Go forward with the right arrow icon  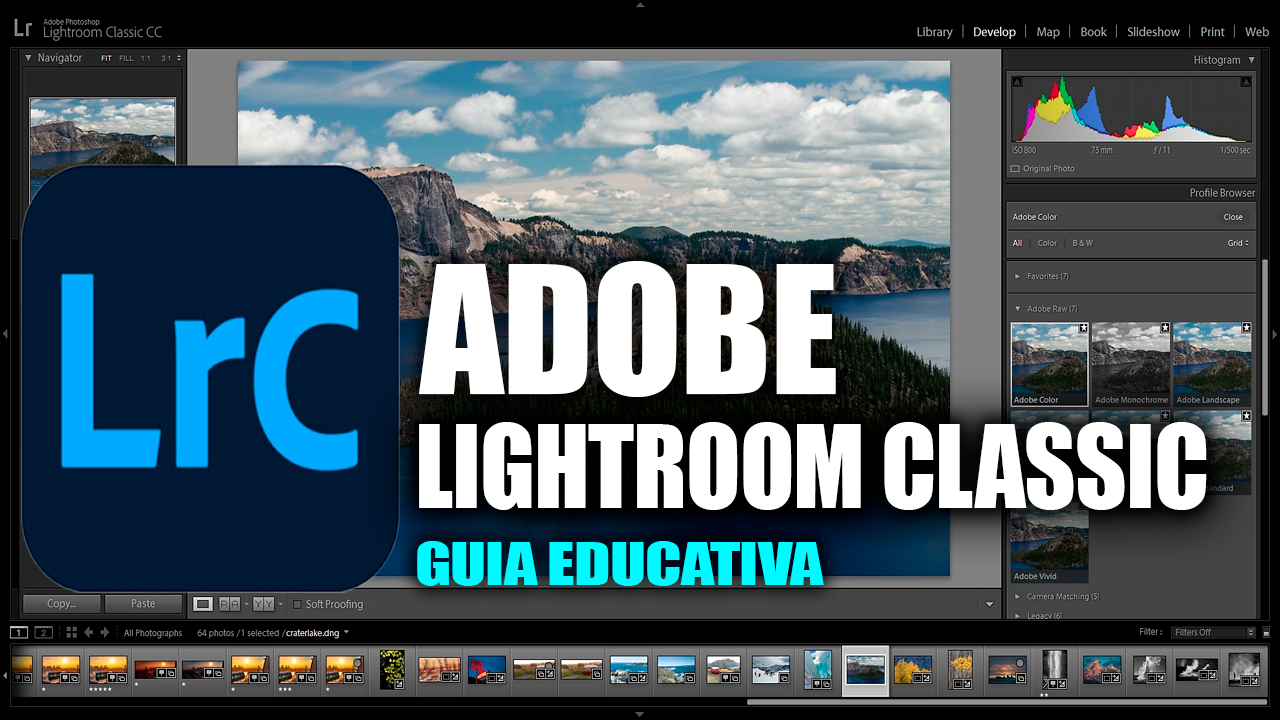[104, 632]
